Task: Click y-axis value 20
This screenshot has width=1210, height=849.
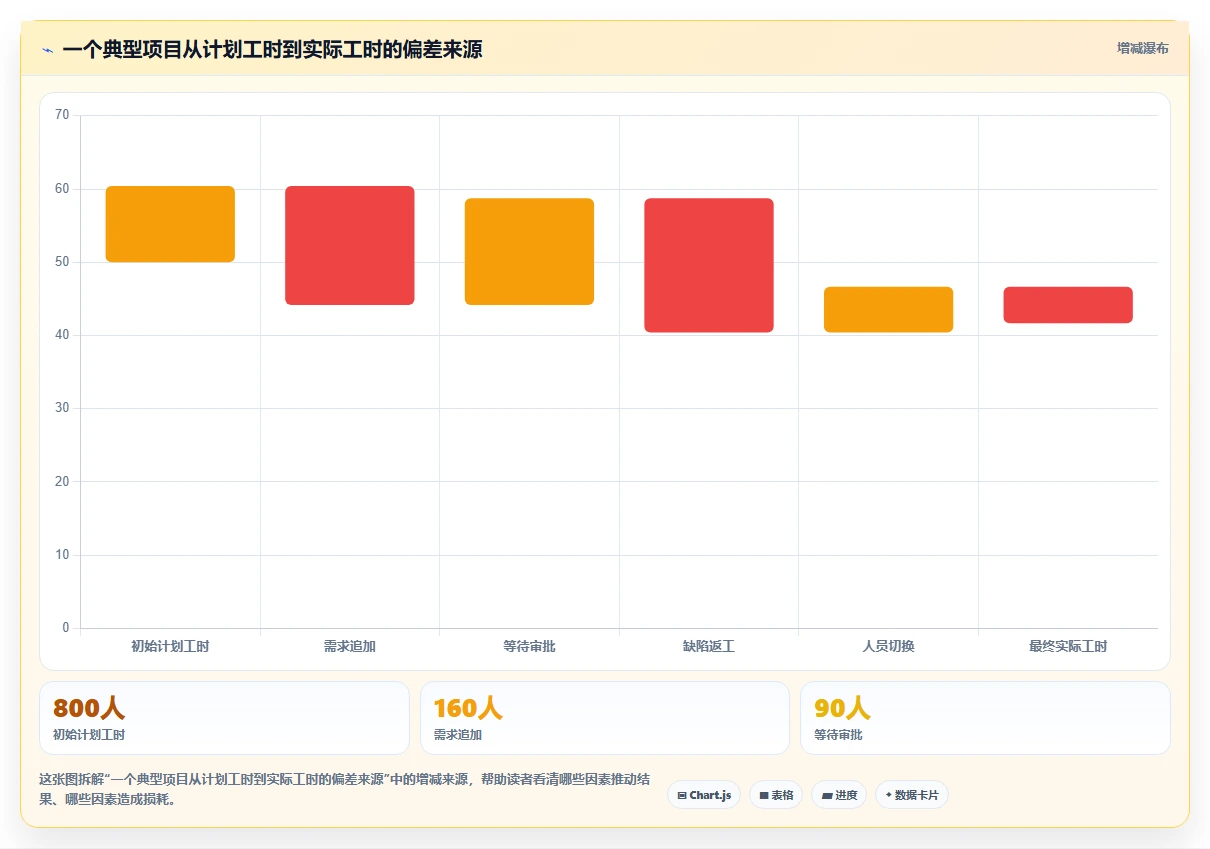Action: click(x=62, y=482)
